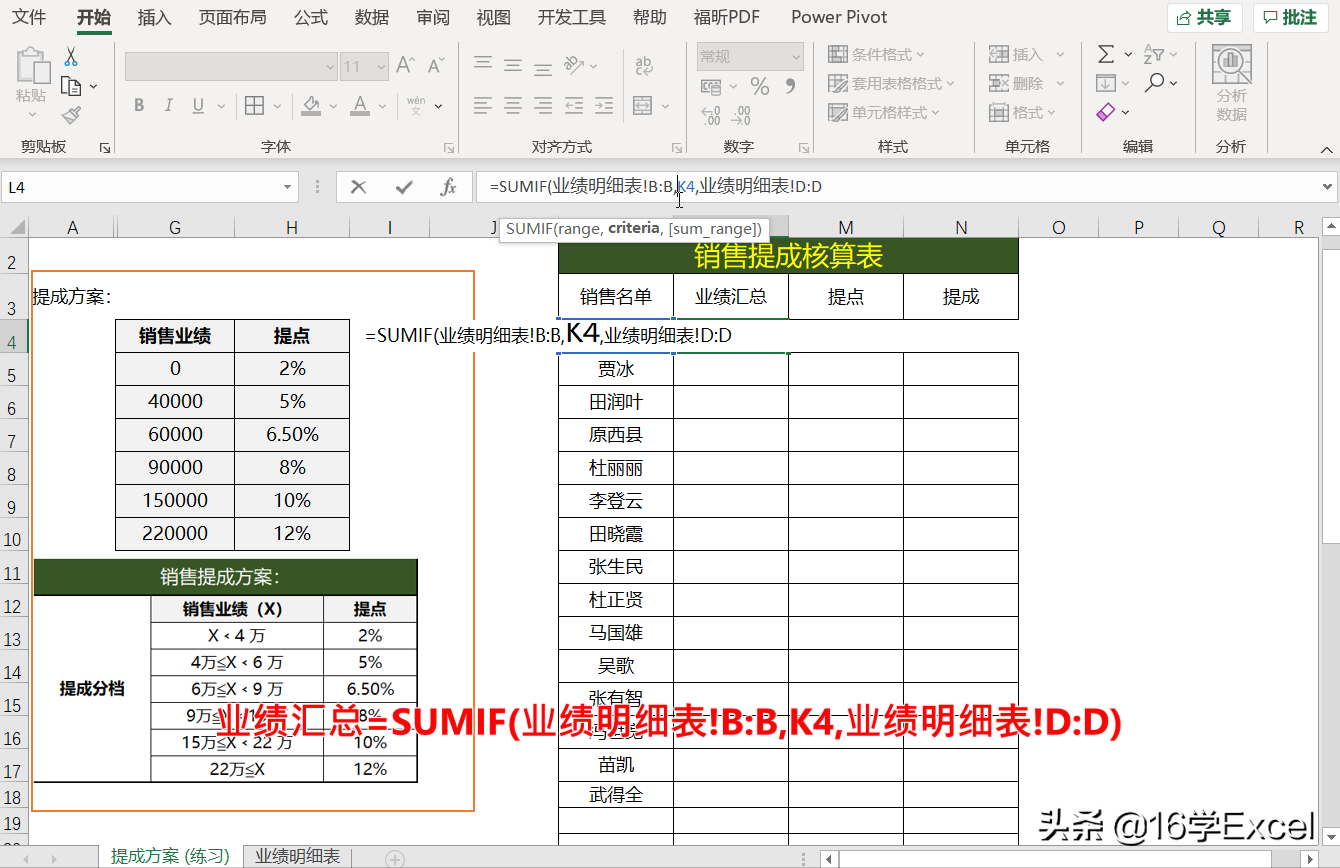Switch to the 业绩明细表 sheet tab
The height and width of the screenshot is (868, 1340).
298,856
